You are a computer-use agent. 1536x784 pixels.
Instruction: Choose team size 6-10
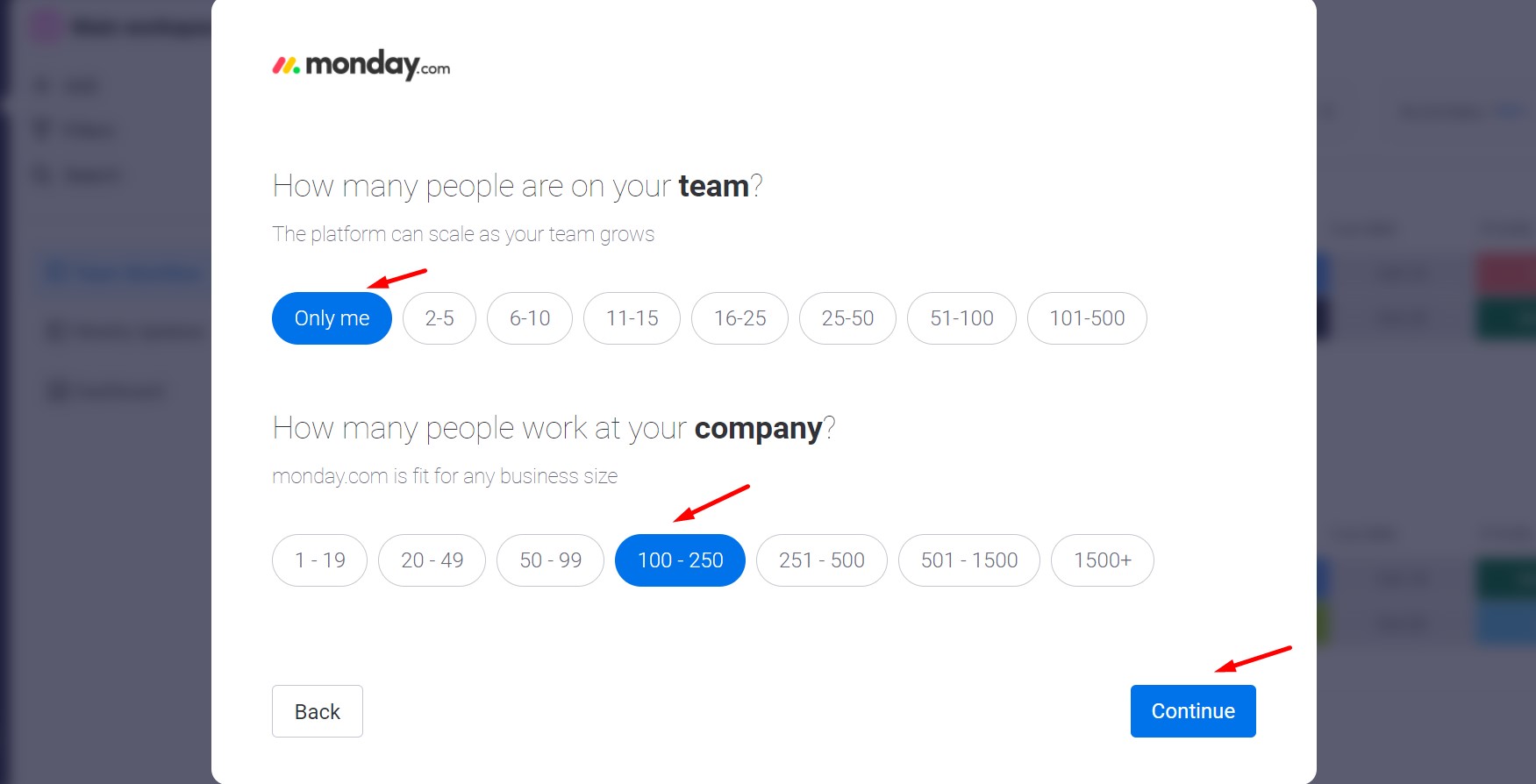[530, 318]
